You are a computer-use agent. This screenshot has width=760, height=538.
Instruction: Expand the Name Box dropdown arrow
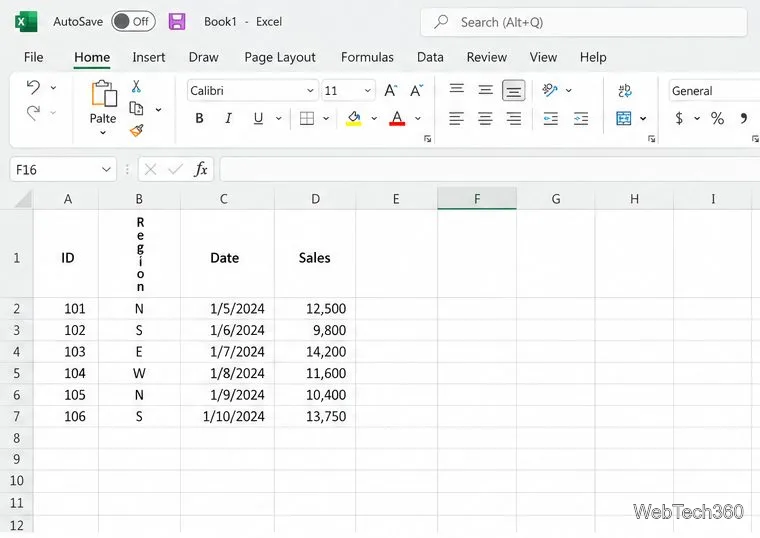[x=106, y=170]
